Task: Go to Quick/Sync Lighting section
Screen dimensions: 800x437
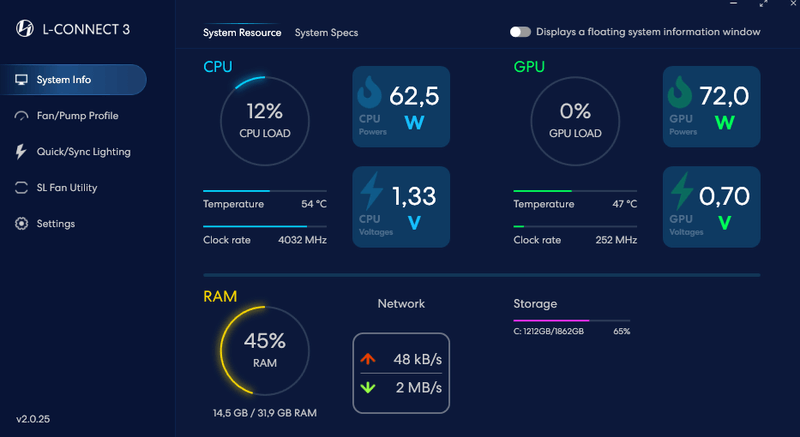Action: pos(83,152)
